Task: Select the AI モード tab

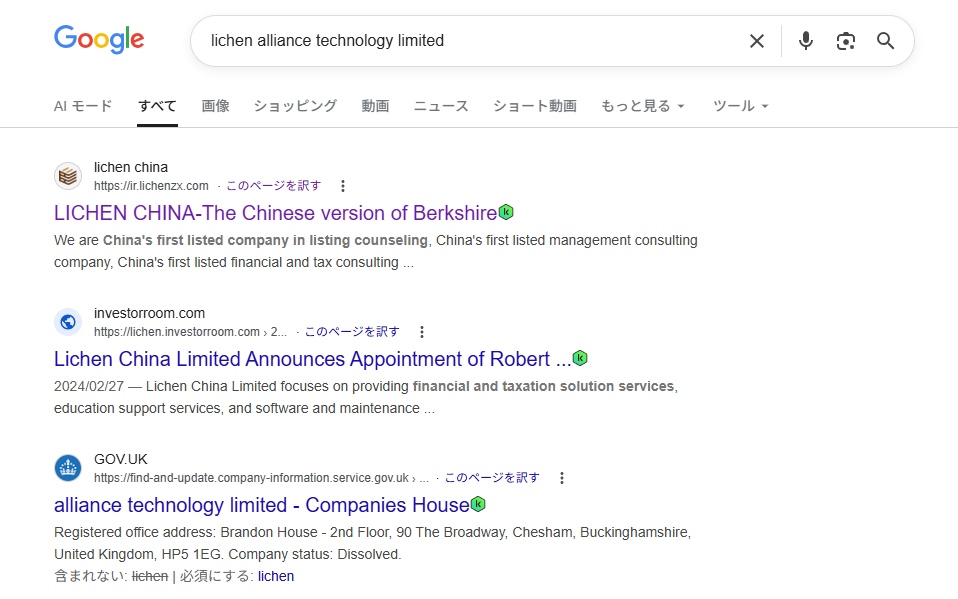Action: coord(83,106)
